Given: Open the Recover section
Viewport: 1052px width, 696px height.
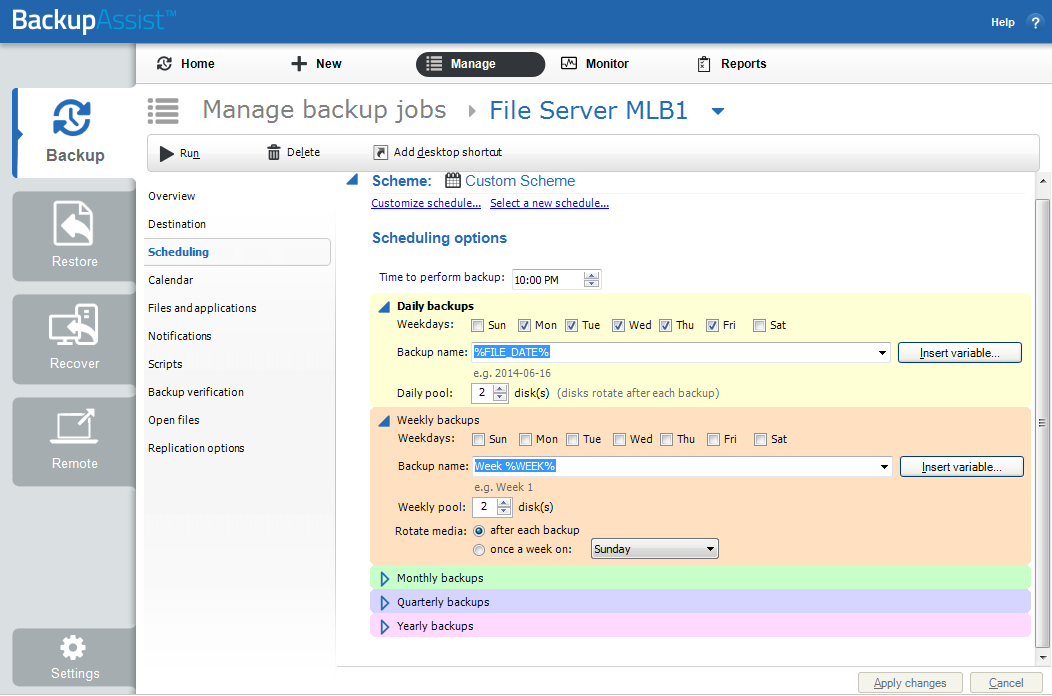Looking at the screenshot, I should [74, 338].
